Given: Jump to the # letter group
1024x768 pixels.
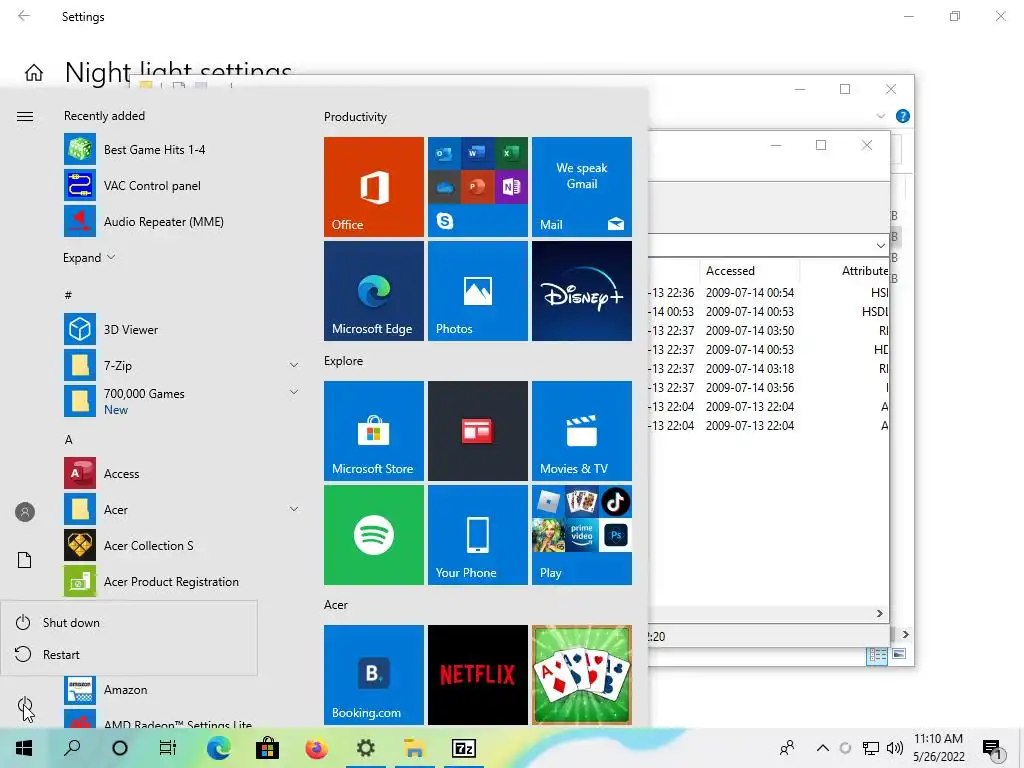Looking at the screenshot, I should coord(68,295).
